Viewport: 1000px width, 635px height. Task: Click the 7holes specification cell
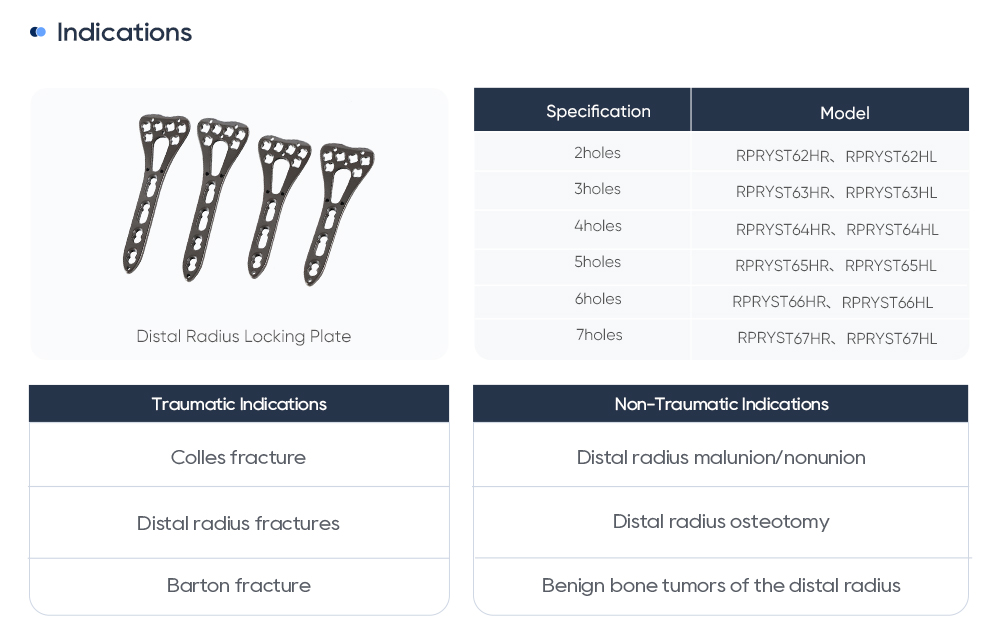(598, 335)
